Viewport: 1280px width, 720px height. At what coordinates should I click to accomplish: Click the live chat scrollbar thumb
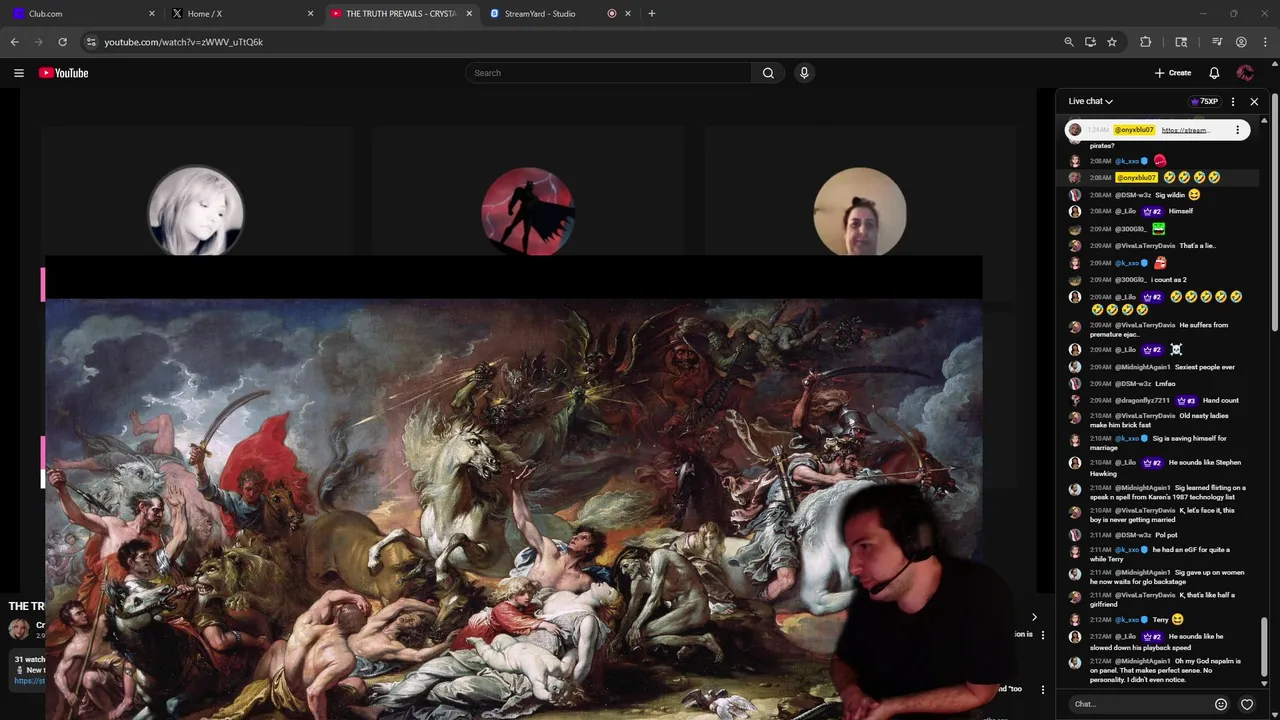pyautogui.click(x=1264, y=645)
